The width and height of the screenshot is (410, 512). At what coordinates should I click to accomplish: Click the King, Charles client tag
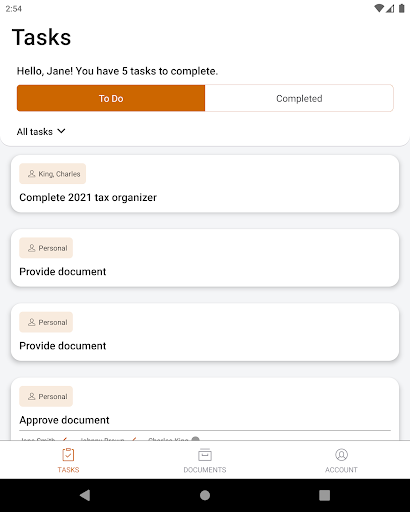(x=53, y=174)
